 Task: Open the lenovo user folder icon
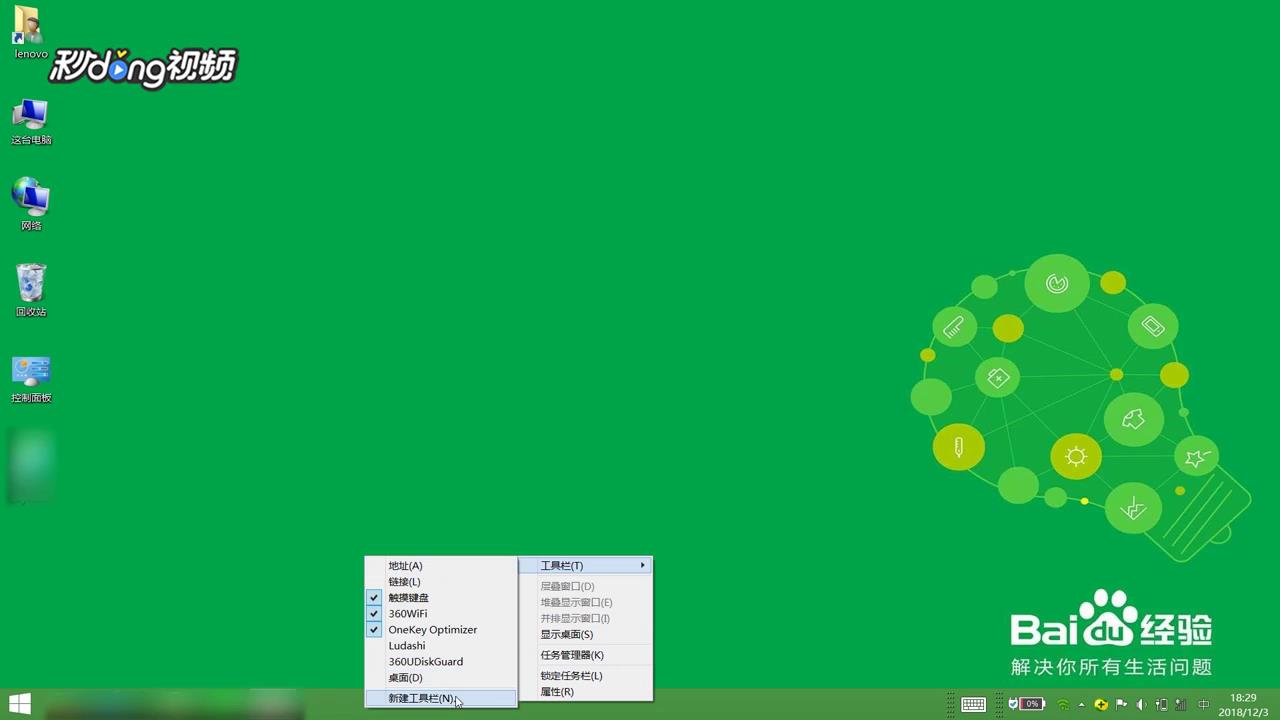click(28, 30)
